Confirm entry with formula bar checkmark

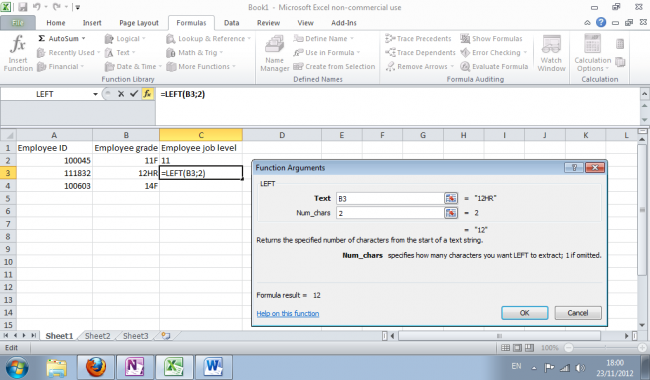(133, 94)
